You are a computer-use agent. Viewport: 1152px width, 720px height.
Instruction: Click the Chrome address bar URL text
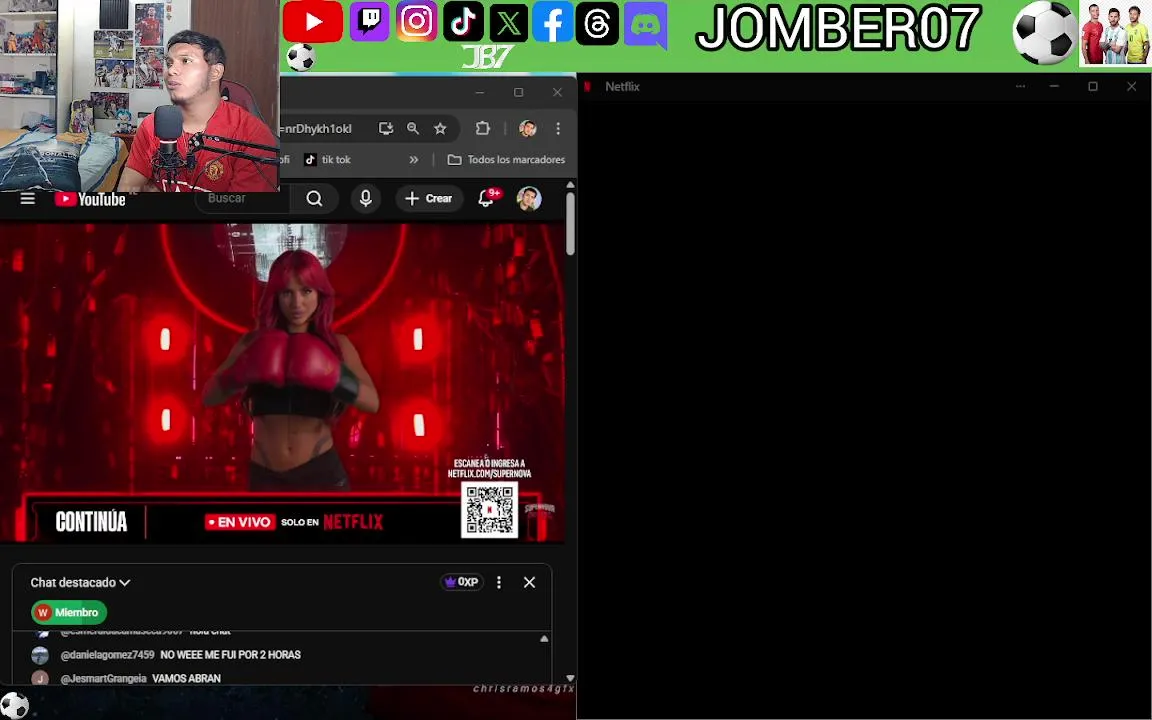pyautogui.click(x=316, y=129)
